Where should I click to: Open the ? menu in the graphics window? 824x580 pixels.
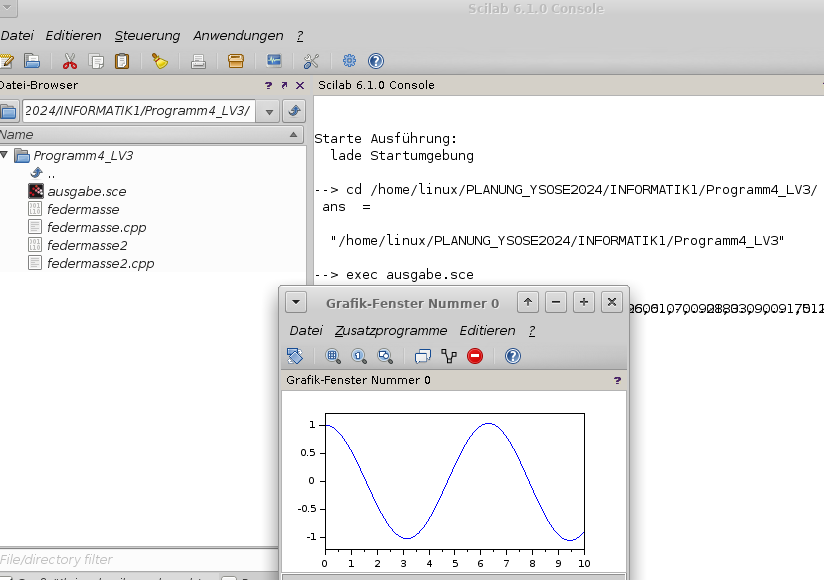click(x=532, y=330)
